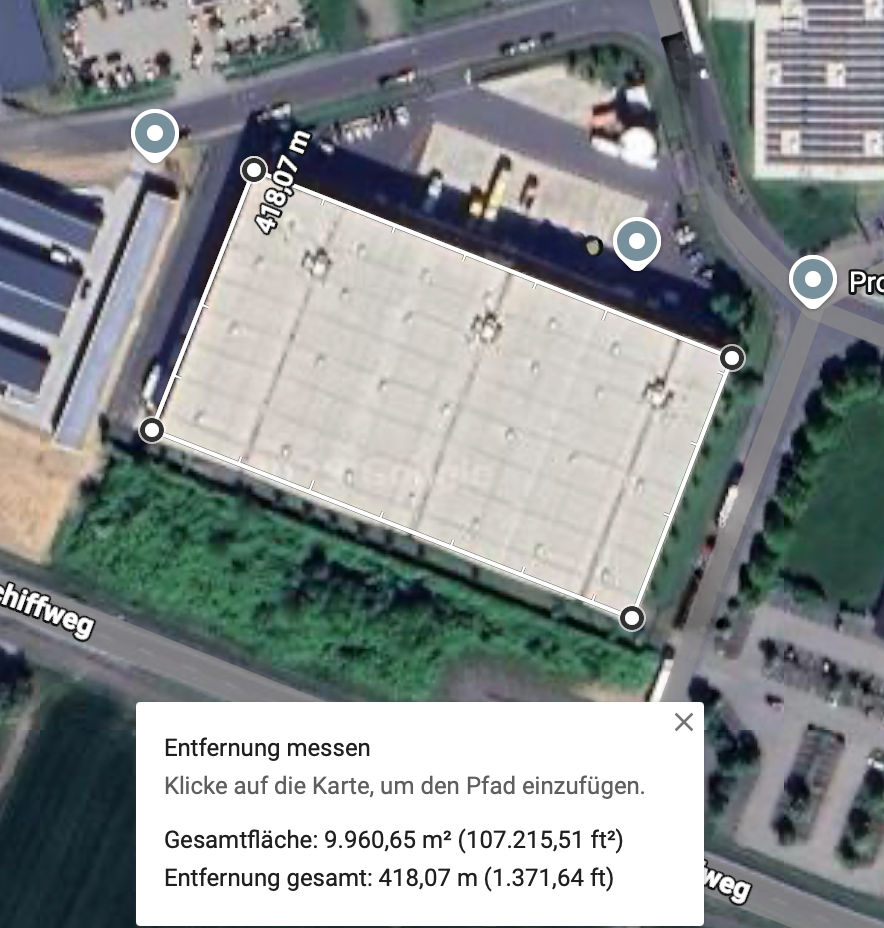Screen dimensions: 884x928
Task: Click the Entfernung messen heading
Action: pos(267,748)
